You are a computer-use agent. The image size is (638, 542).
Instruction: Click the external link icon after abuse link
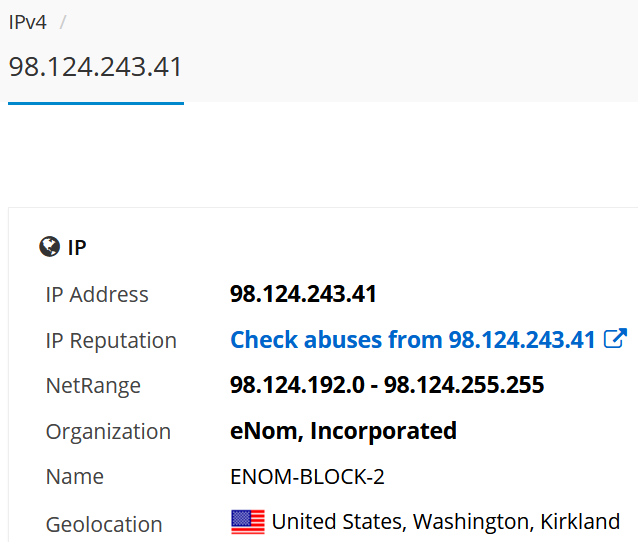pos(616,339)
